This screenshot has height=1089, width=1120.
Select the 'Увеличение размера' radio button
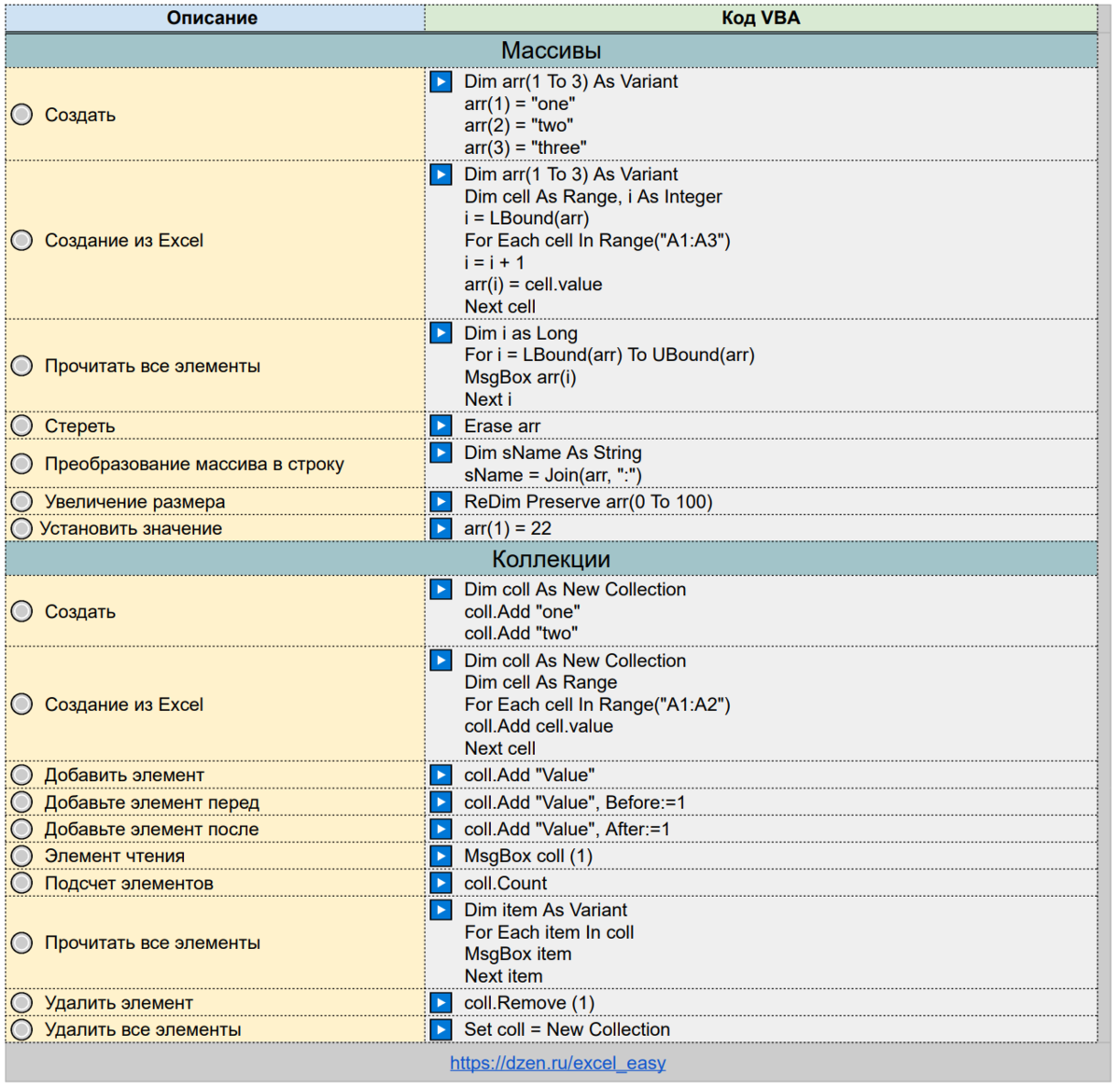(21, 502)
